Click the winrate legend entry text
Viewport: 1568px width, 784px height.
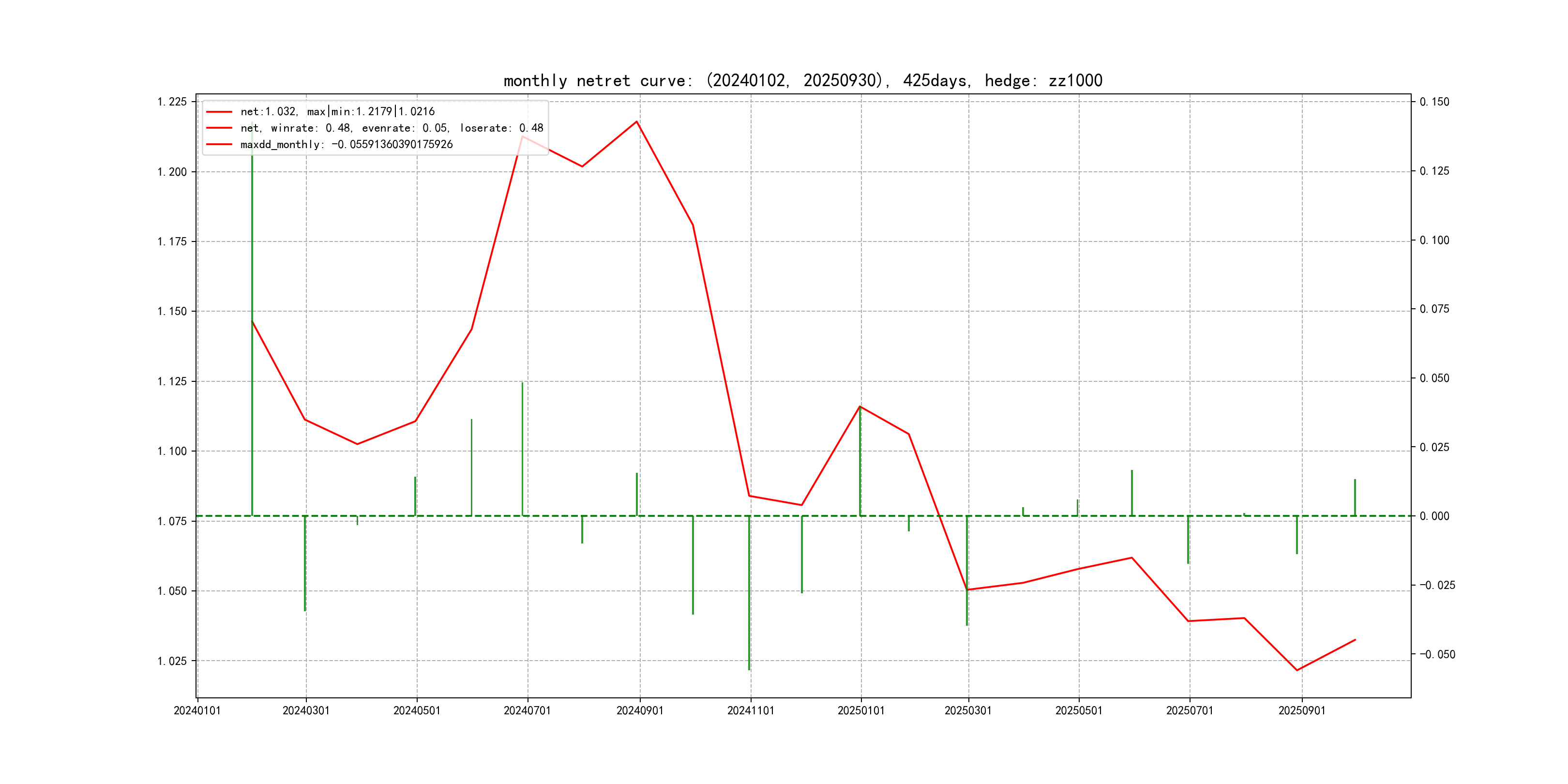(392, 128)
